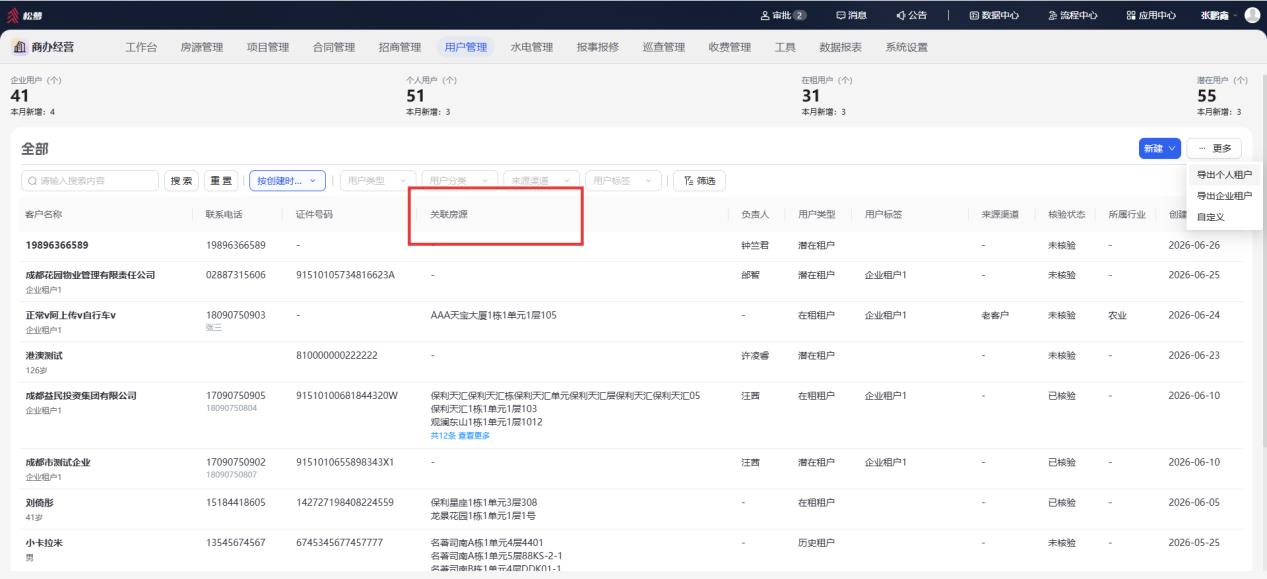This screenshot has height=579, width=1267.
Task: Click 共12条 查看更多 link
Action: pyautogui.click(x=460, y=435)
